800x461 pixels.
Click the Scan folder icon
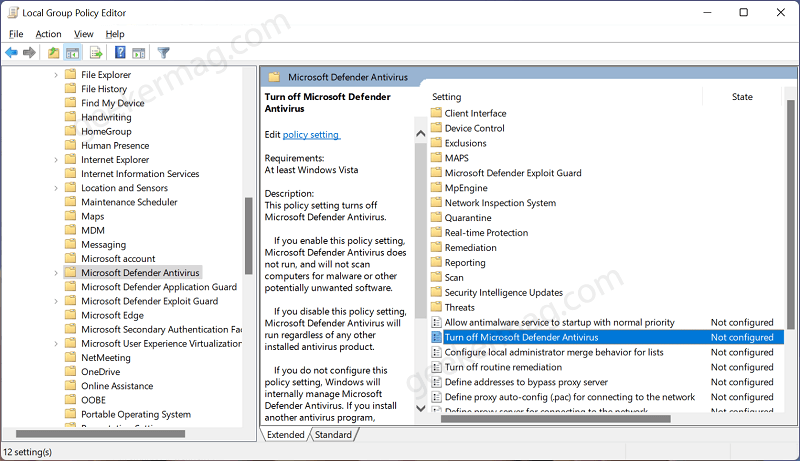click(436, 277)
